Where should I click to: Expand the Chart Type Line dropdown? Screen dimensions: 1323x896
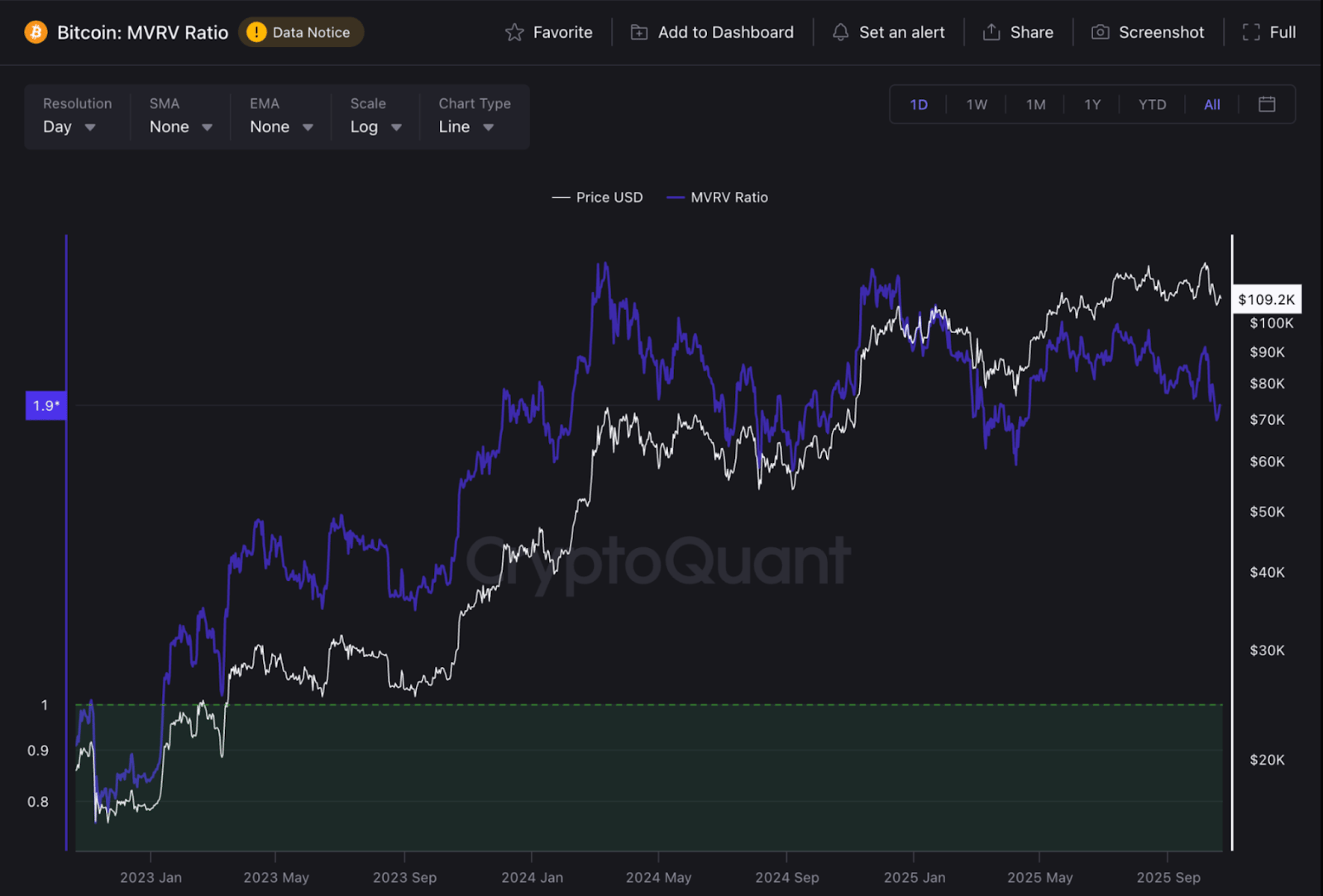coord(466,126)
